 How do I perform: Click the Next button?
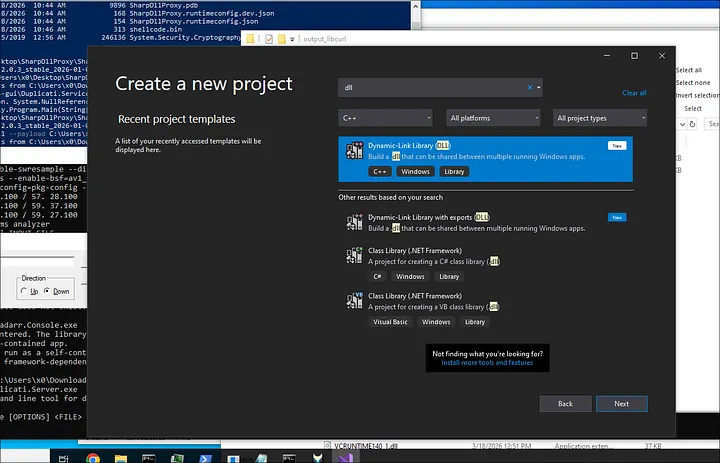coord(622,404)
